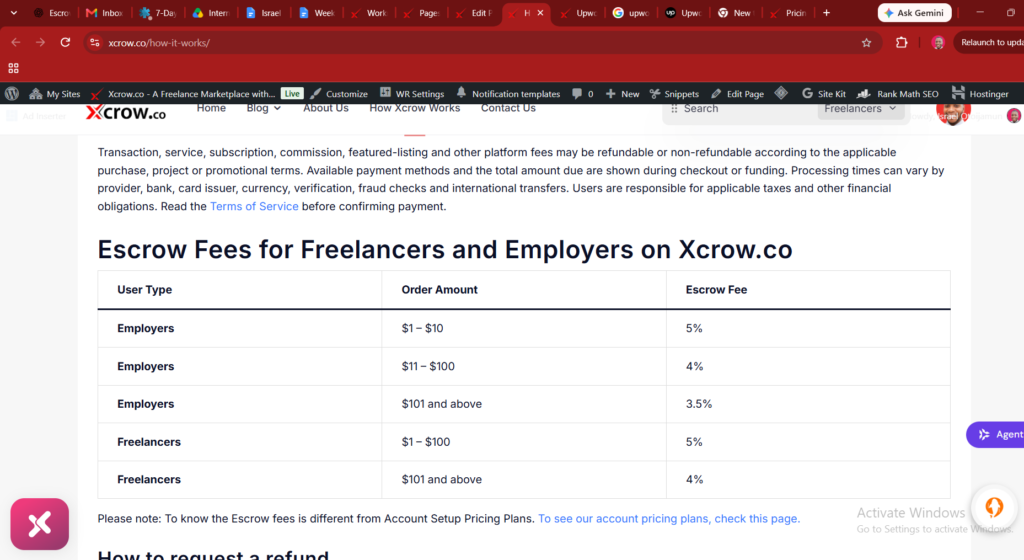The image size is (1024, 560).
Task: Select the Freelancers $1 – $100 cell
Action: coord(524,442)
